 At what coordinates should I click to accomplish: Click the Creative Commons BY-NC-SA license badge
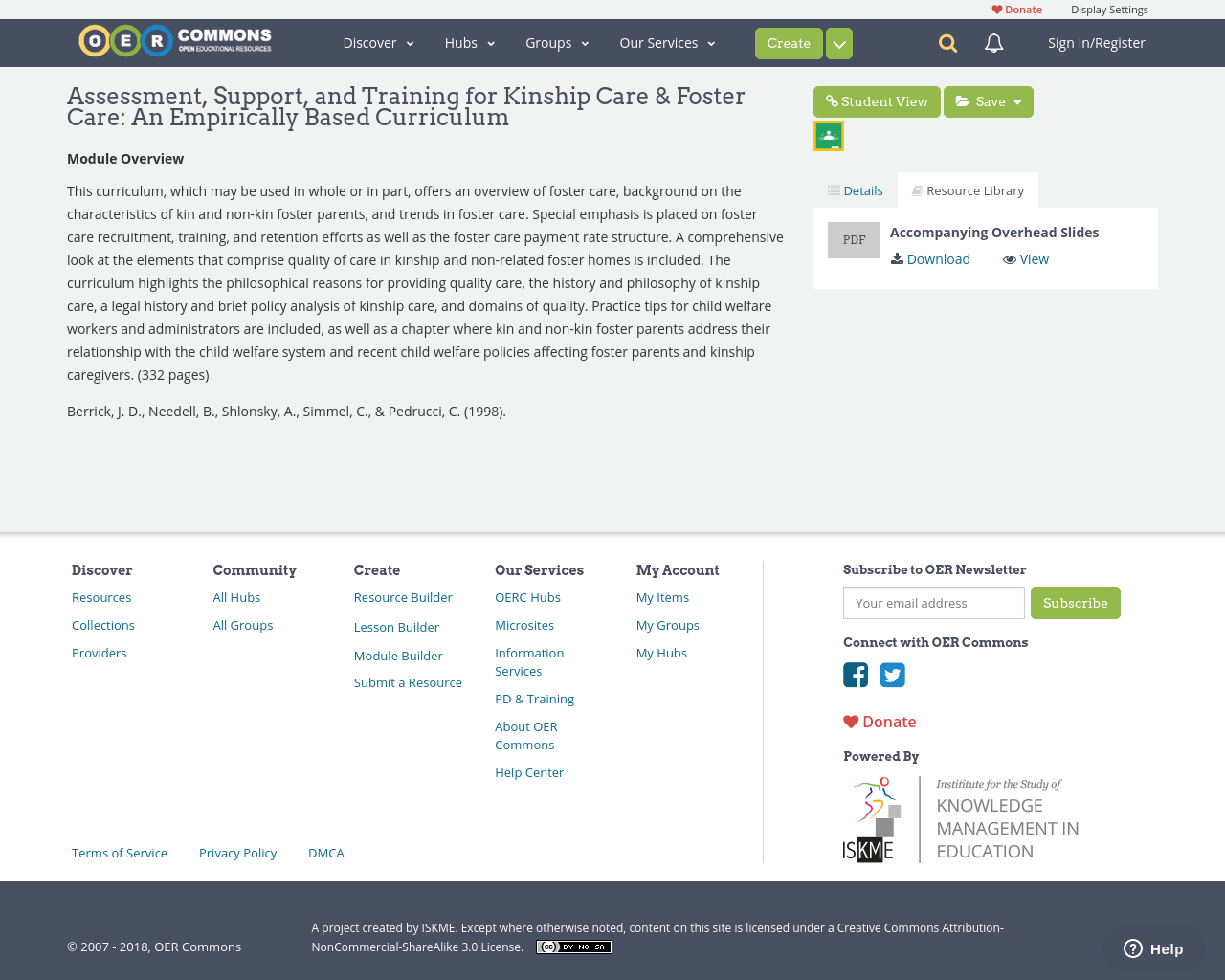point(573,946)
